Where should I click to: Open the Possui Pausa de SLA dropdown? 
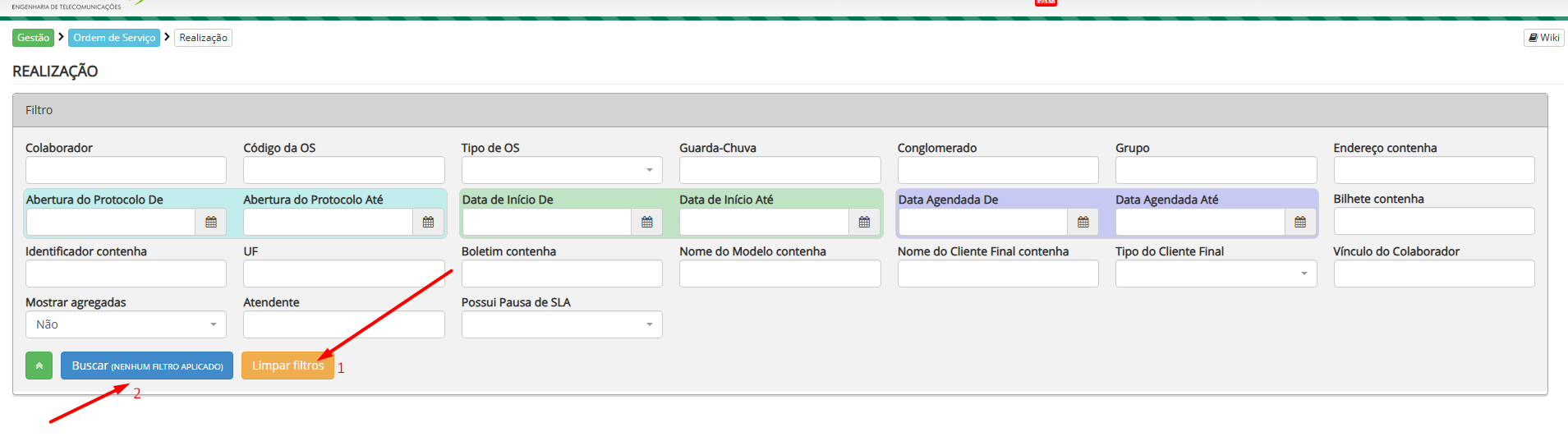click(562, 324)
